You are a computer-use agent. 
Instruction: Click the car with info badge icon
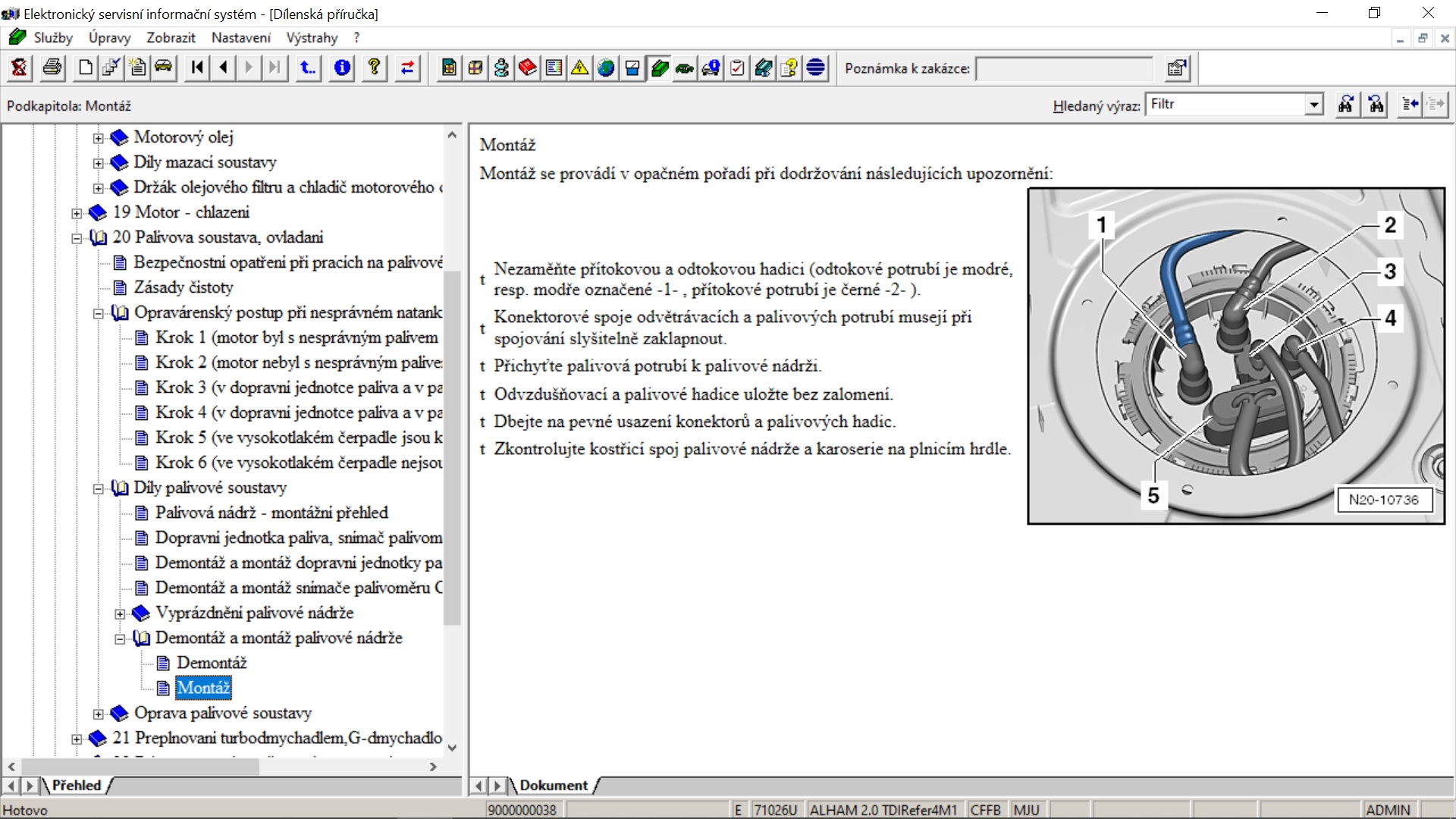[711, 68]
